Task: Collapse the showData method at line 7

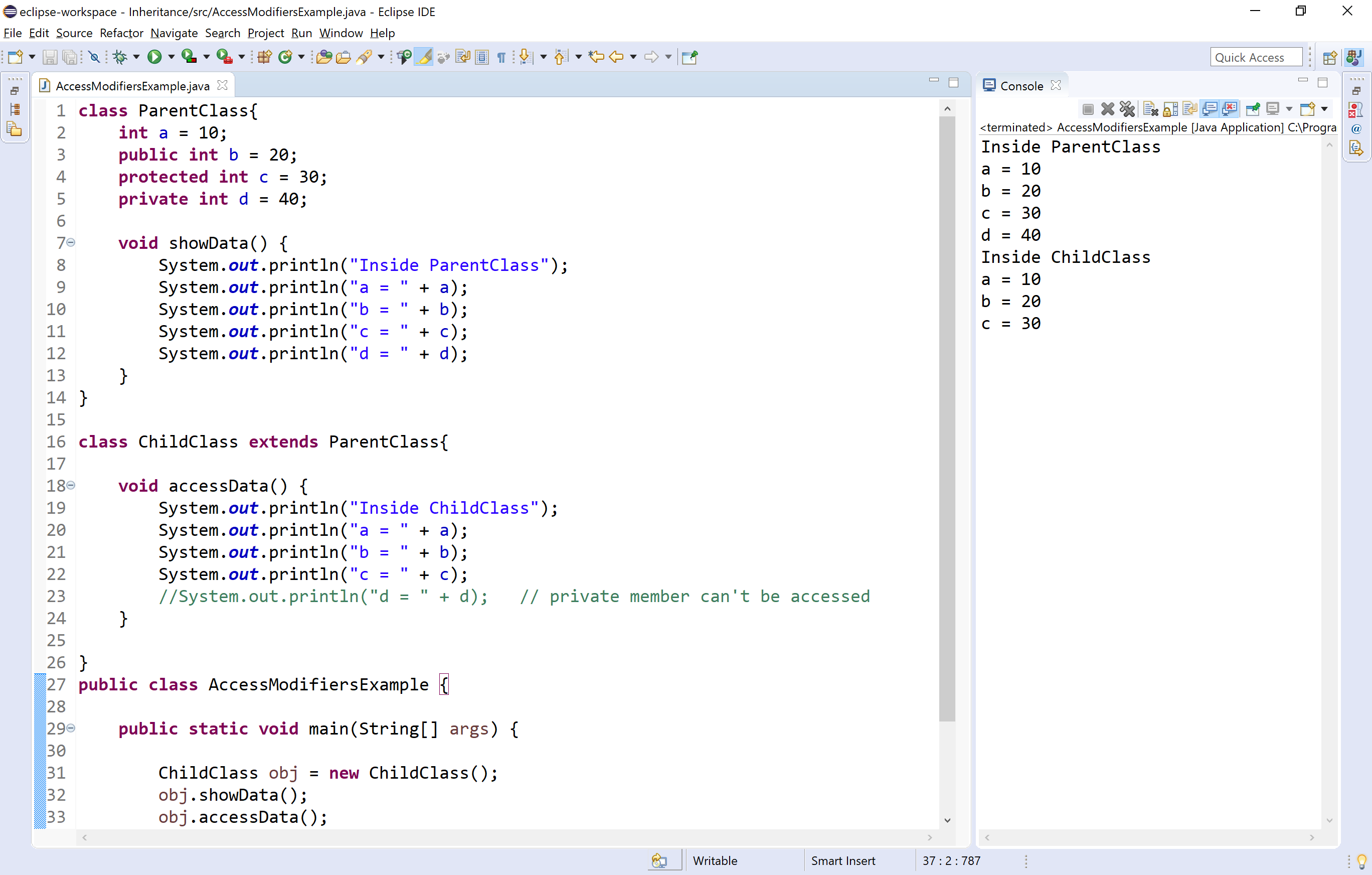Action: coord(71,242)
